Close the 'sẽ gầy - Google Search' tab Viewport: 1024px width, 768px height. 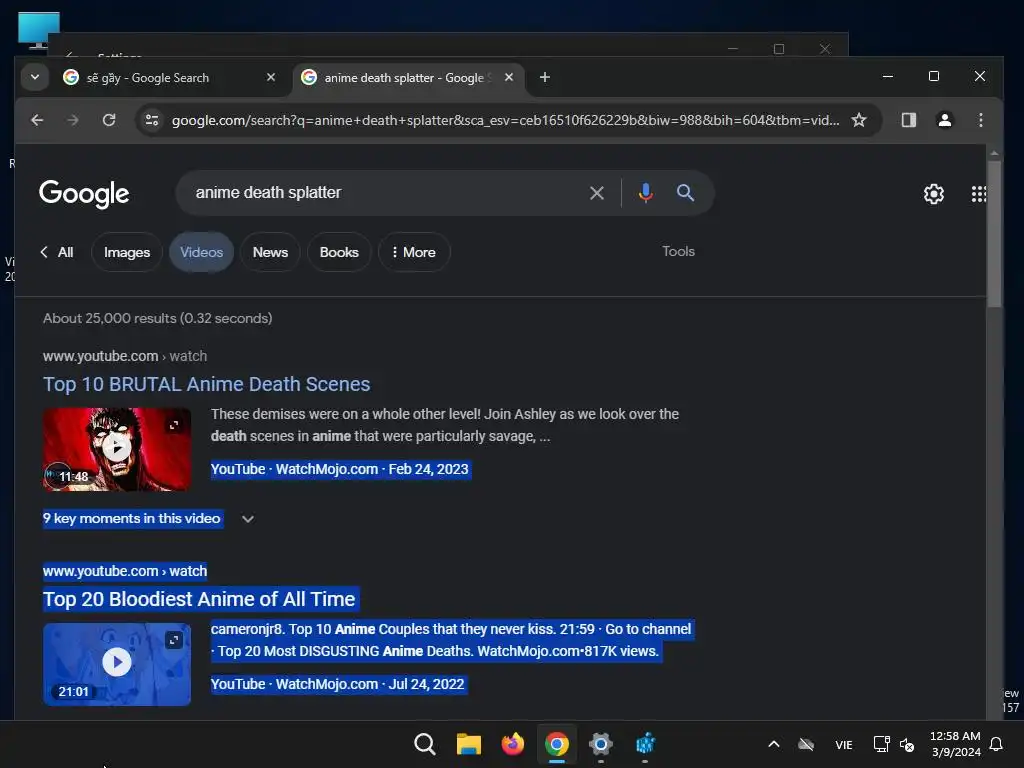271,78
